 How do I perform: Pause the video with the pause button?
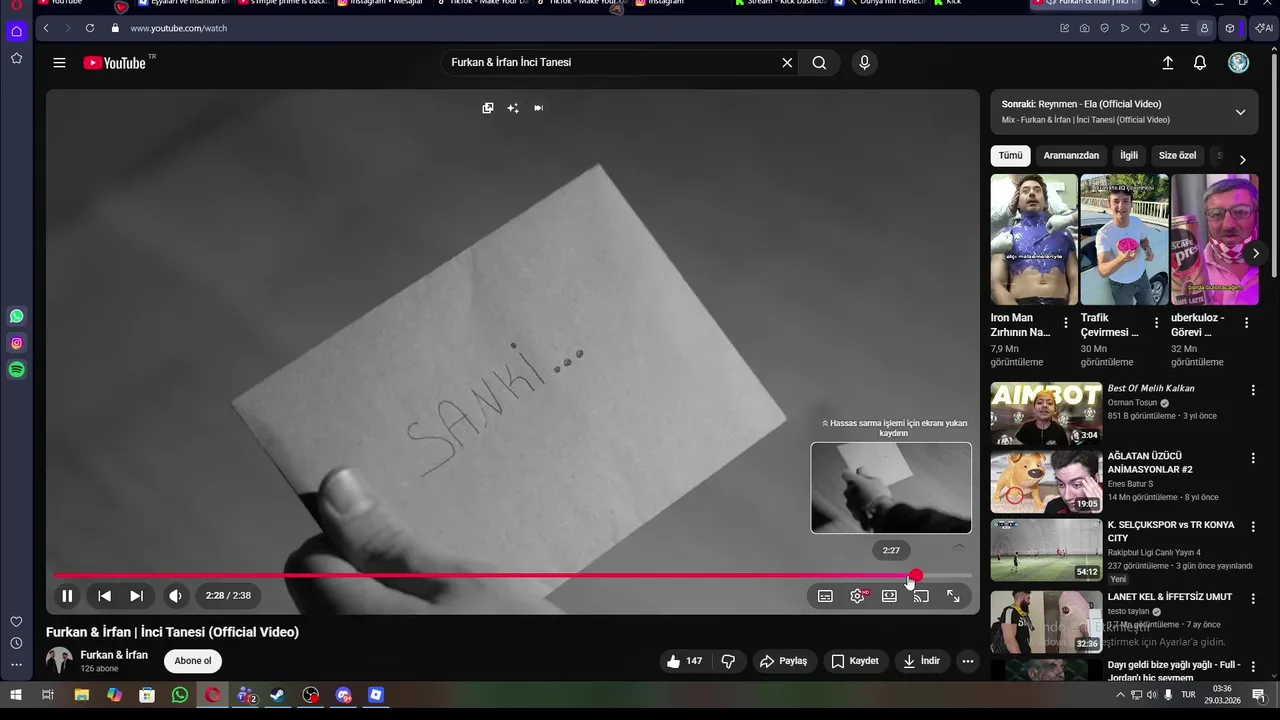tap(67, 596)
